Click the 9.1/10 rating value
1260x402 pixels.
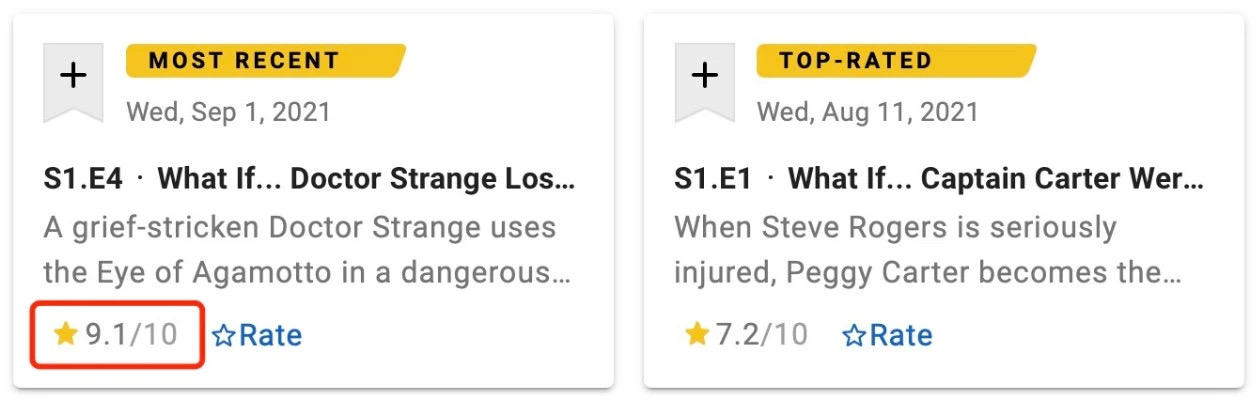[x=131, y=334]
